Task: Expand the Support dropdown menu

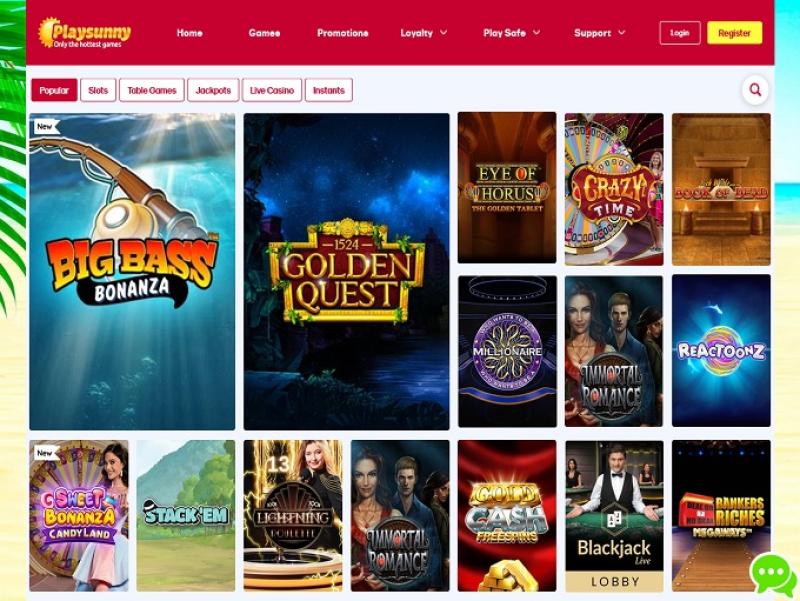Action: click(599, 33)
